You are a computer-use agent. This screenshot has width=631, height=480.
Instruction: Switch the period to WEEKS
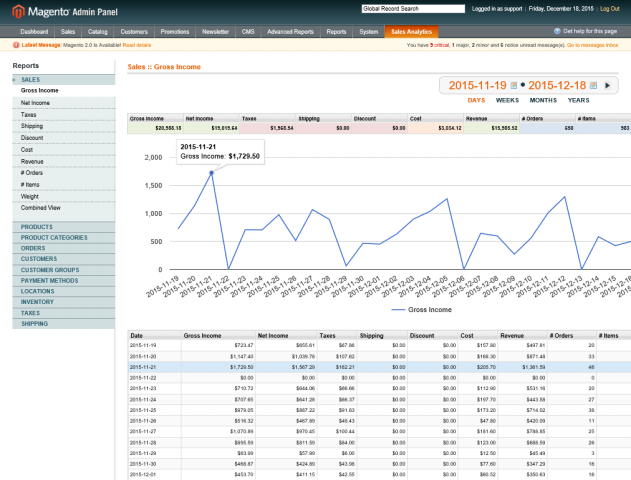pyautogui.click(x=507, y=100)
